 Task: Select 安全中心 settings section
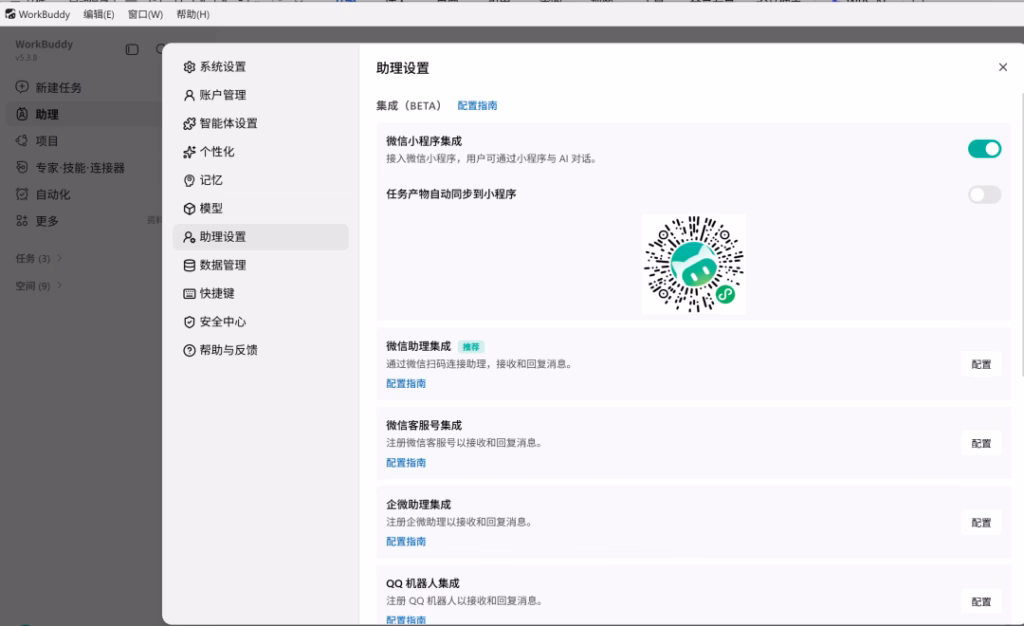(261, 322)
